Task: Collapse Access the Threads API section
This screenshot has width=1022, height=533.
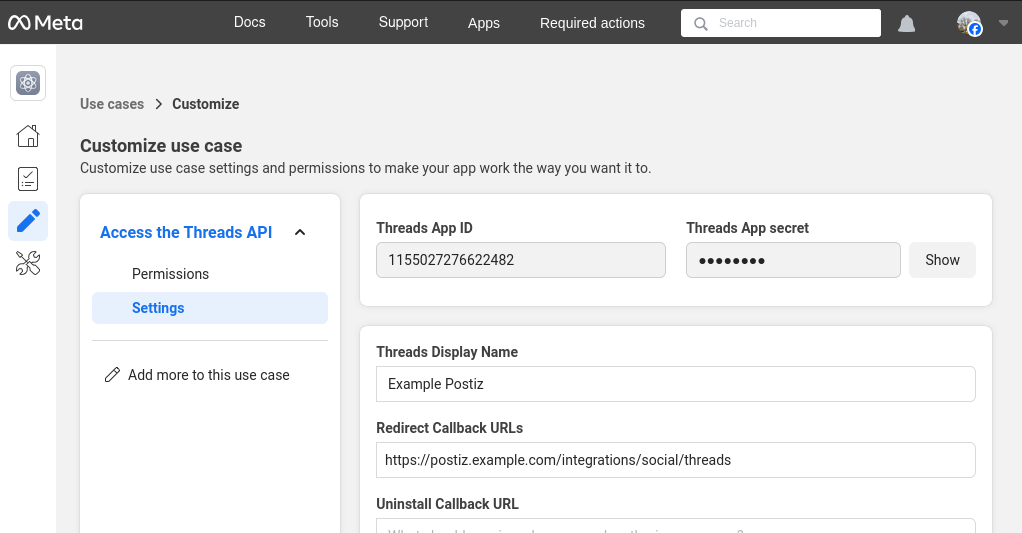Action: click(x=300, y=233)
